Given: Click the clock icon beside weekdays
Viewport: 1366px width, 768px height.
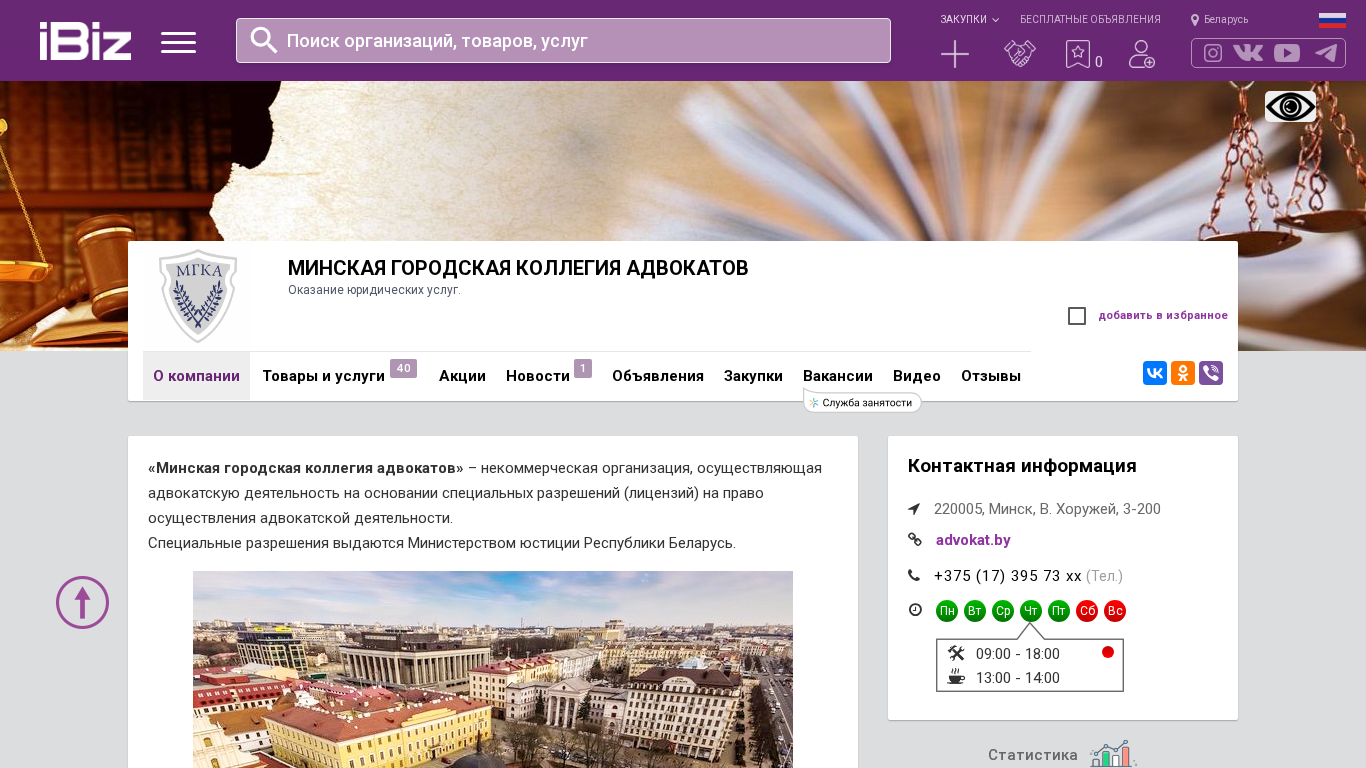Looking at the screenshot, I should [915, 609].
